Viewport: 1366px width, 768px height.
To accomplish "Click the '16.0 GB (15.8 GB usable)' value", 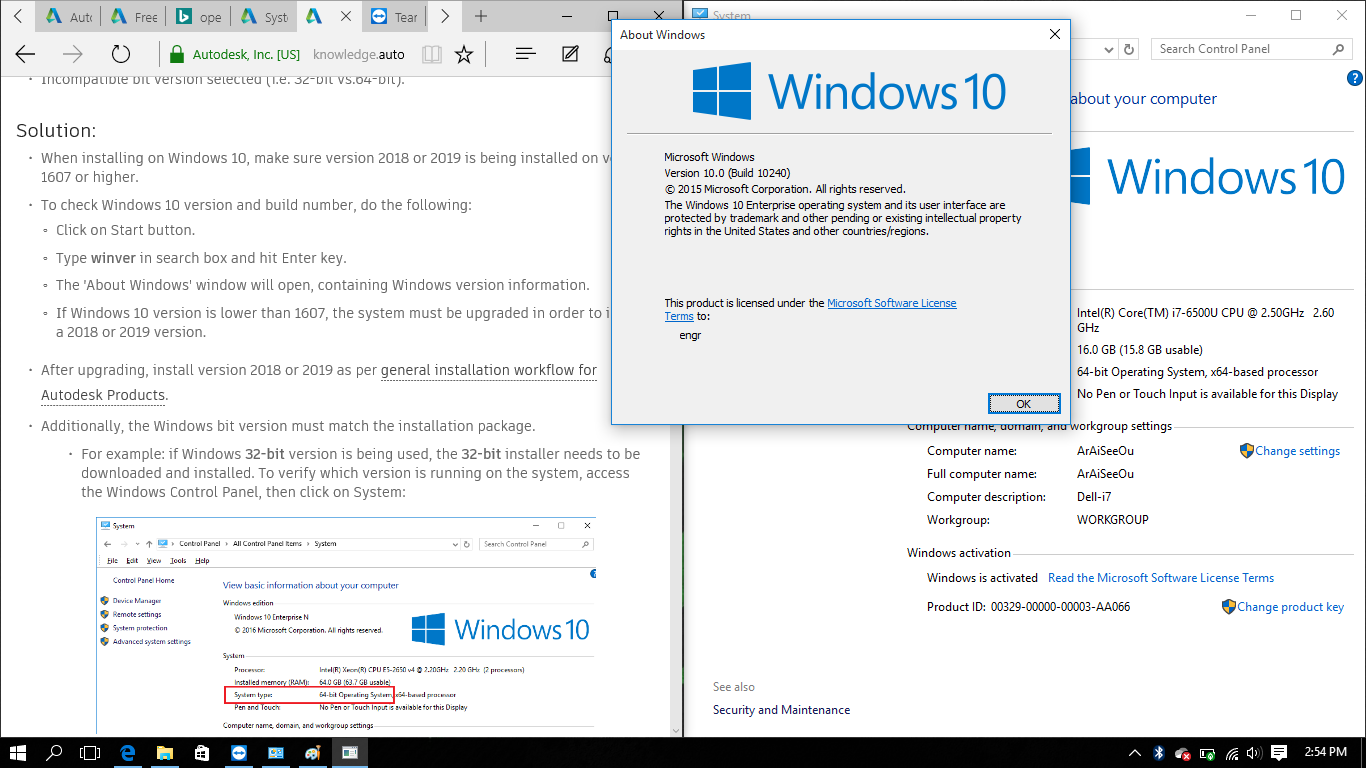I will [x=1140, y=350].
